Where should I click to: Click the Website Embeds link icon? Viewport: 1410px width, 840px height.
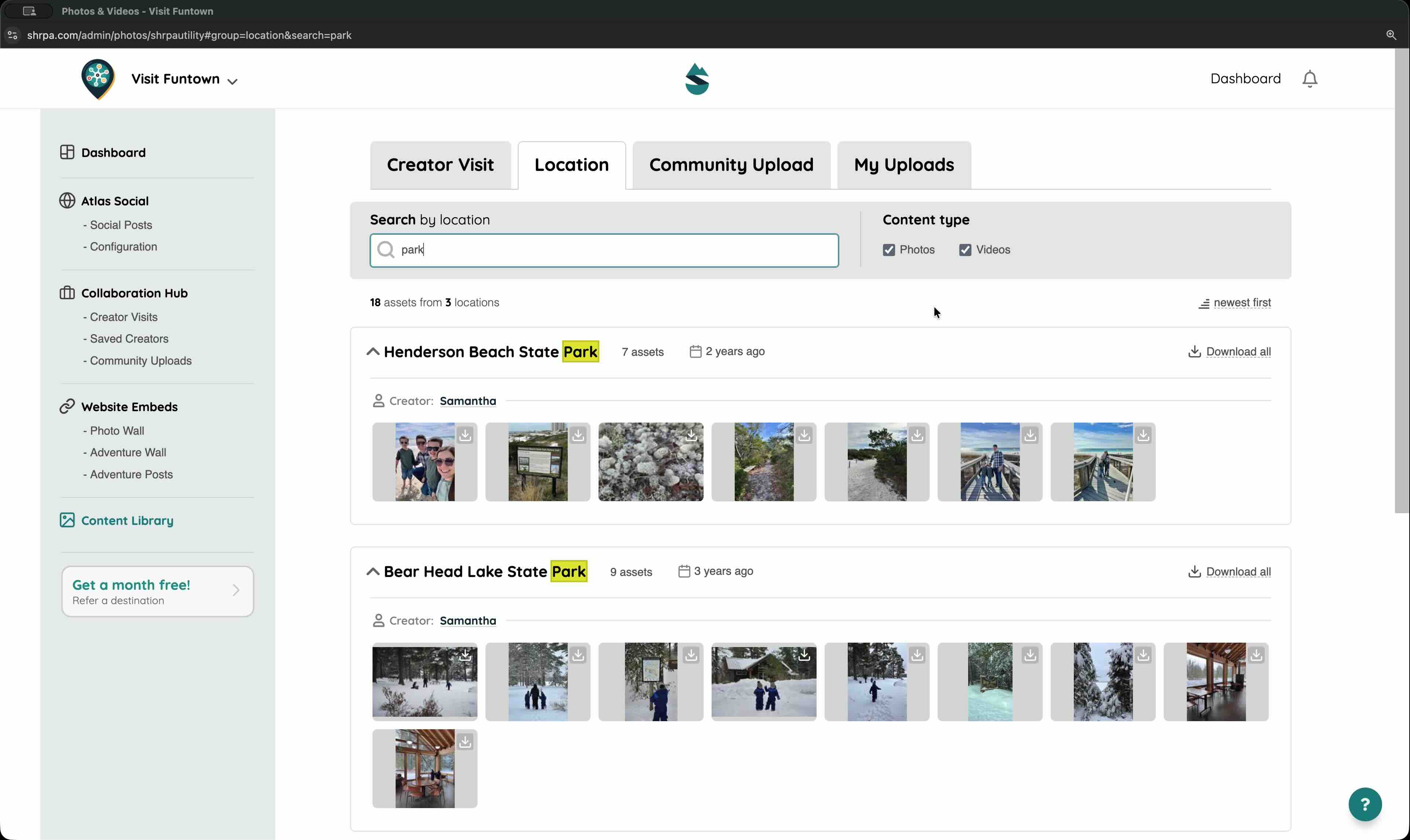point(67,406)
